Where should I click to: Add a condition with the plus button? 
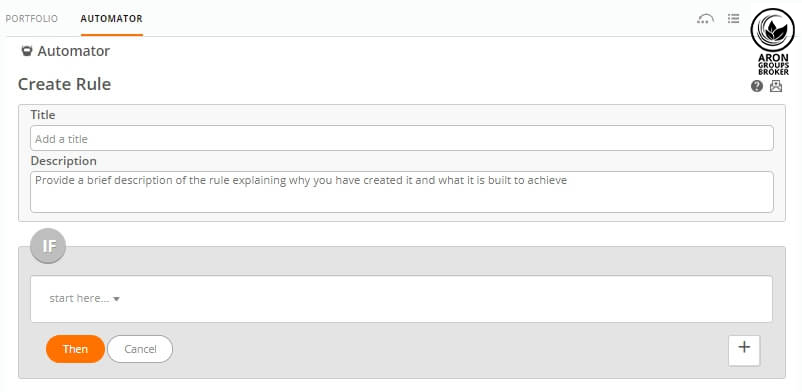pos(744,351)
